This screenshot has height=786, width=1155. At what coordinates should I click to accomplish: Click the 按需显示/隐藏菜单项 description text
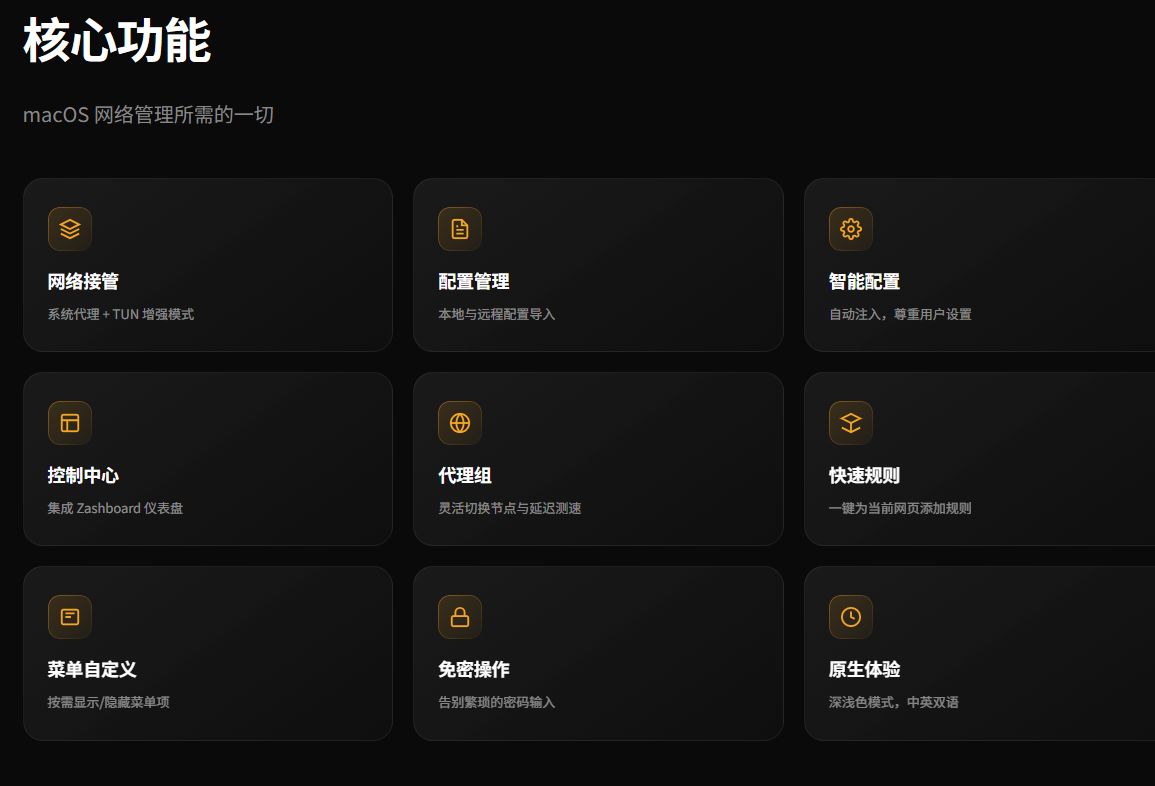(x=108, y=702)
